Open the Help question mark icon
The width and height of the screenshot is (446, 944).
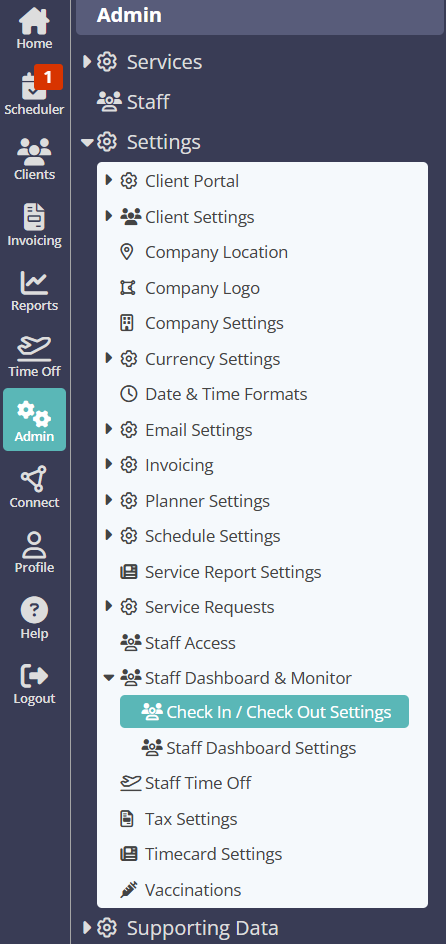point(34,610)
